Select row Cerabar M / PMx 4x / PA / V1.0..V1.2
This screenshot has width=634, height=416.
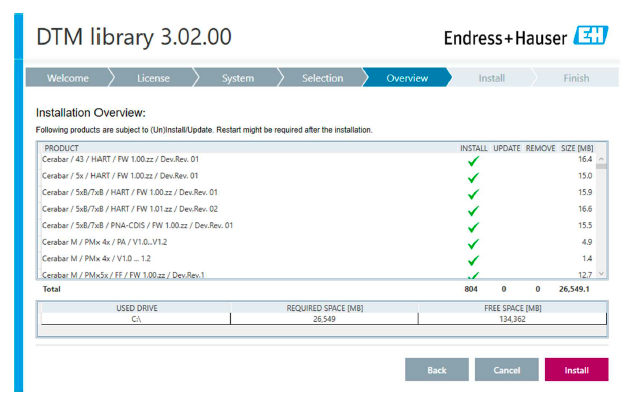click(317, 242)
